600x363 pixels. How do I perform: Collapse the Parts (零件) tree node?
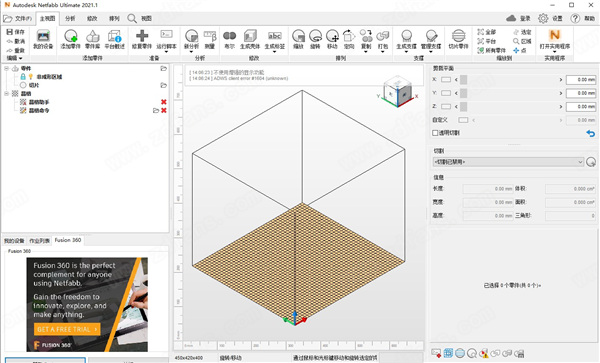(x=7, y=68)
